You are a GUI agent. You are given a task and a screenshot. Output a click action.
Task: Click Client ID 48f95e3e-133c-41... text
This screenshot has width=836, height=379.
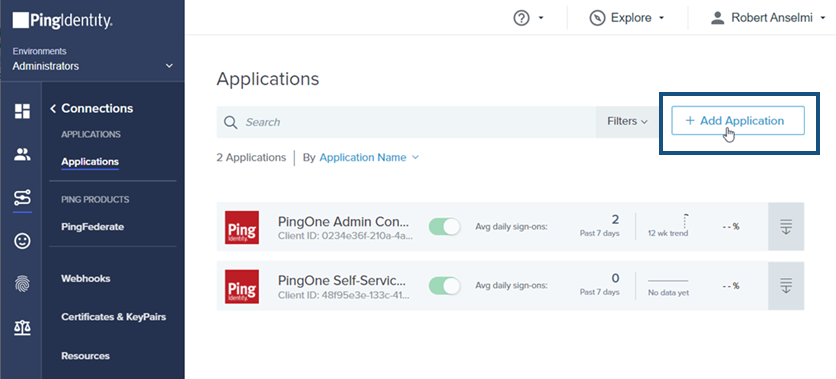344,295
